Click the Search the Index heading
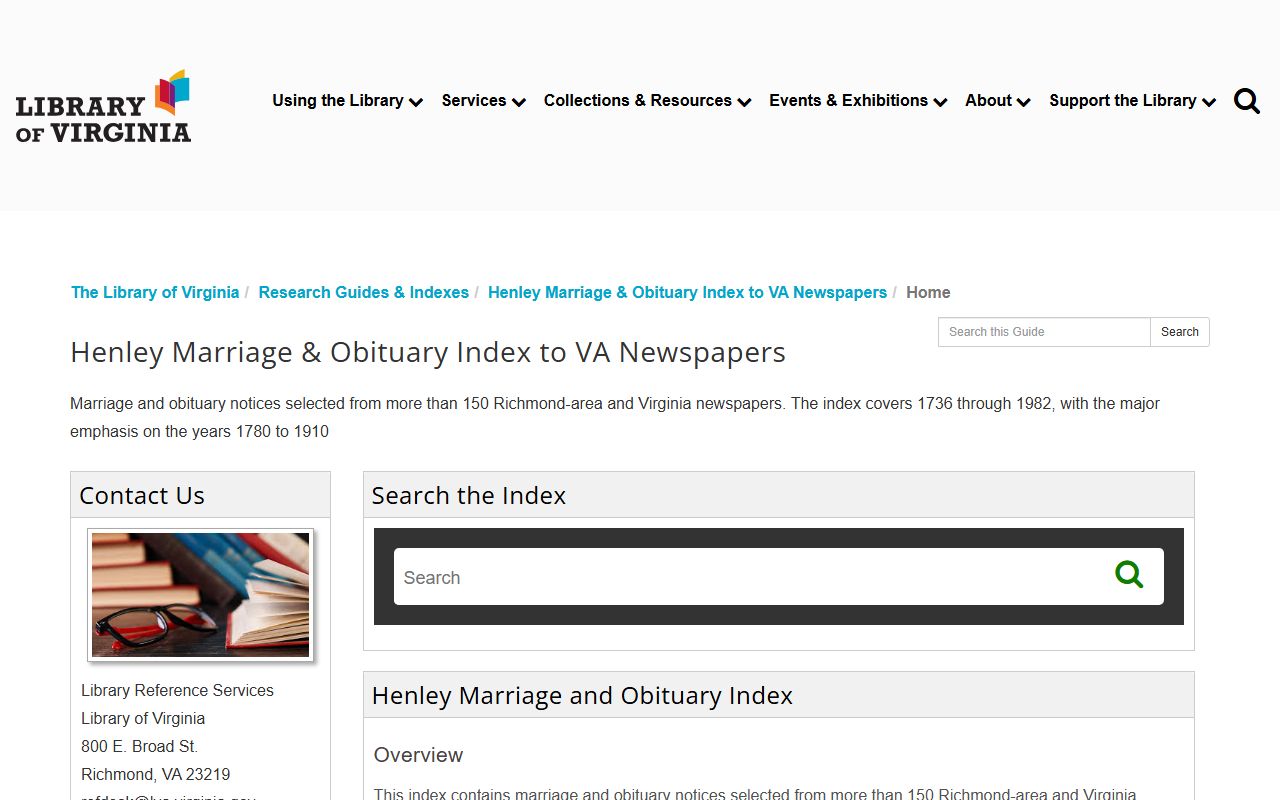 click(x=469, y=495)
